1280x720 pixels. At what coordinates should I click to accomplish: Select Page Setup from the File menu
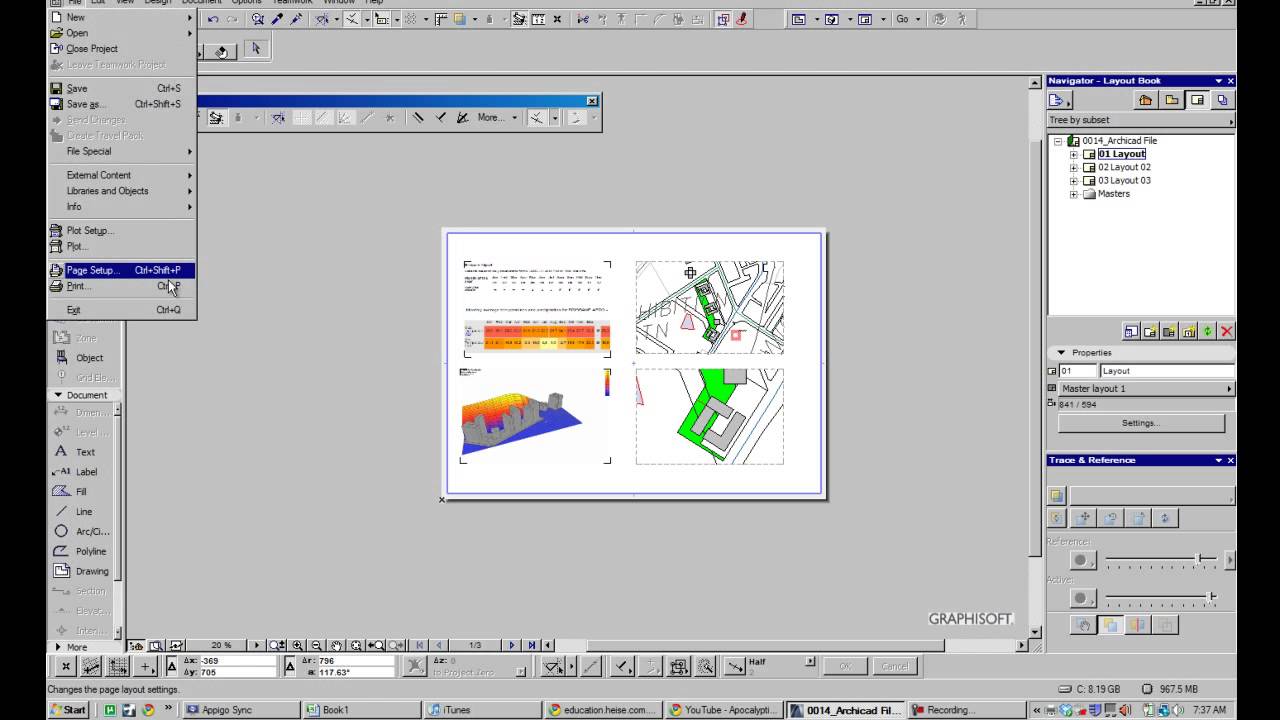[121, 270]
